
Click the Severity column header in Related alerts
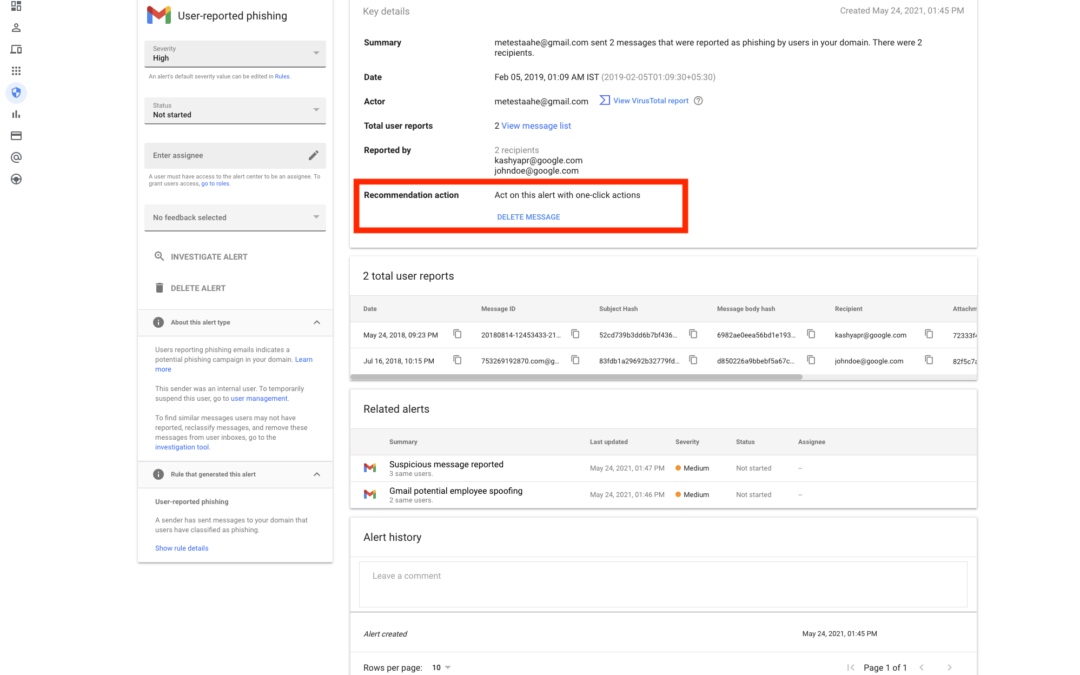pos(687,442)
